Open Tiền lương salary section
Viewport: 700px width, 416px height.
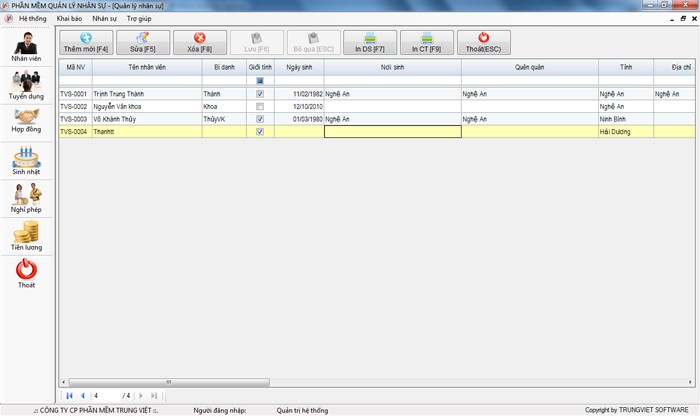click(27, 236)
